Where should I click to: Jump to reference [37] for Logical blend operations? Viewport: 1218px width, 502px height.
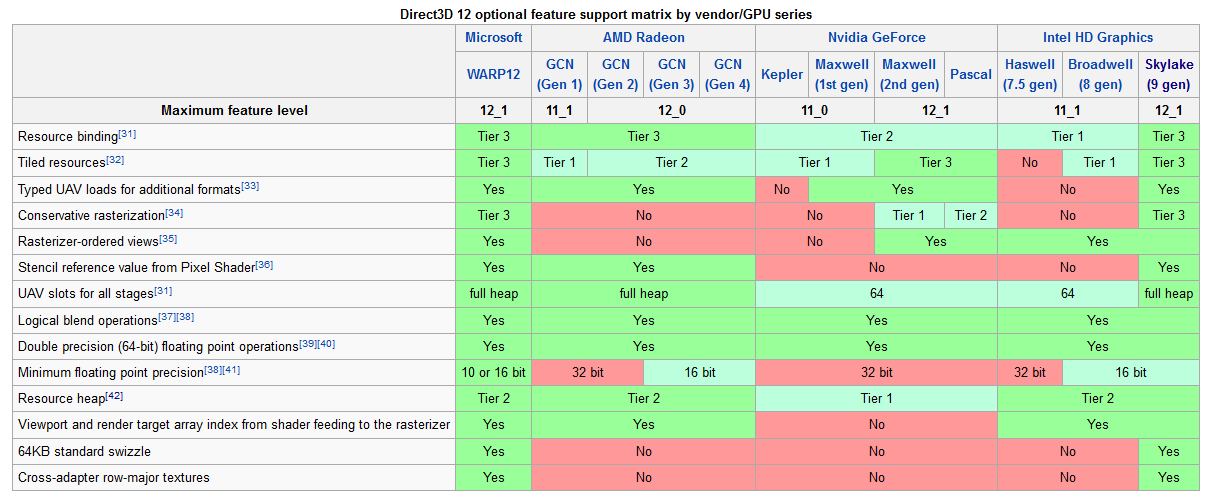click(x=167, y=317)
